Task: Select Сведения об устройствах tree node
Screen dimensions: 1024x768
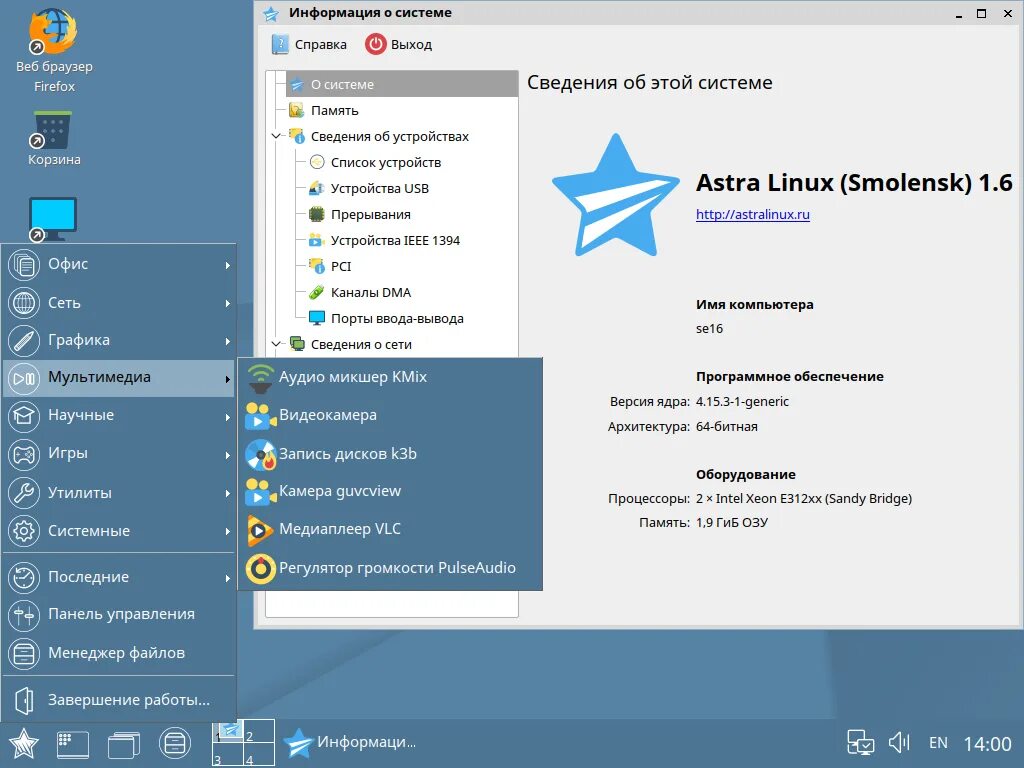Action: click(389, 136)
